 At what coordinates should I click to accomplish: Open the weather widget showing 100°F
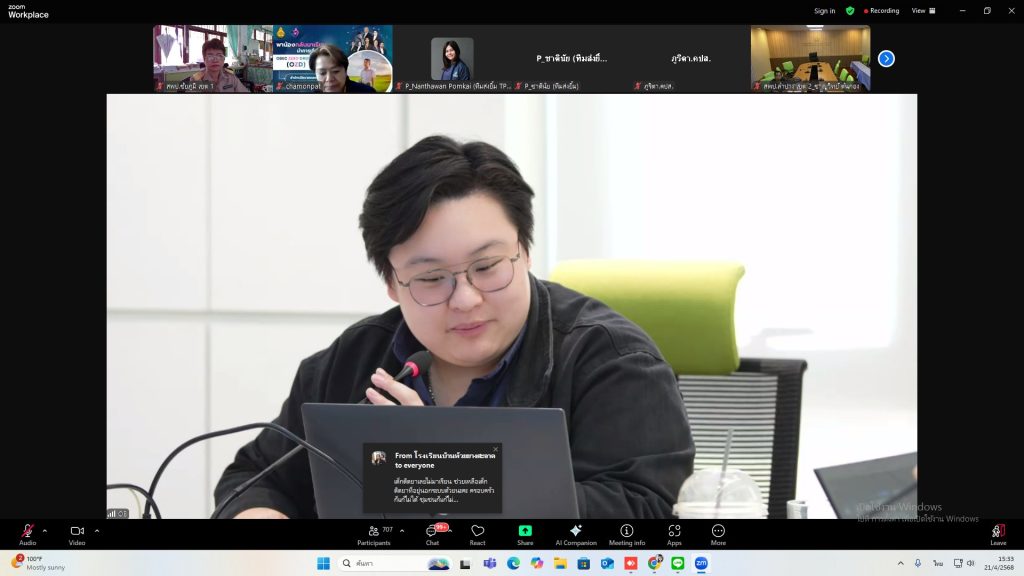39,563
